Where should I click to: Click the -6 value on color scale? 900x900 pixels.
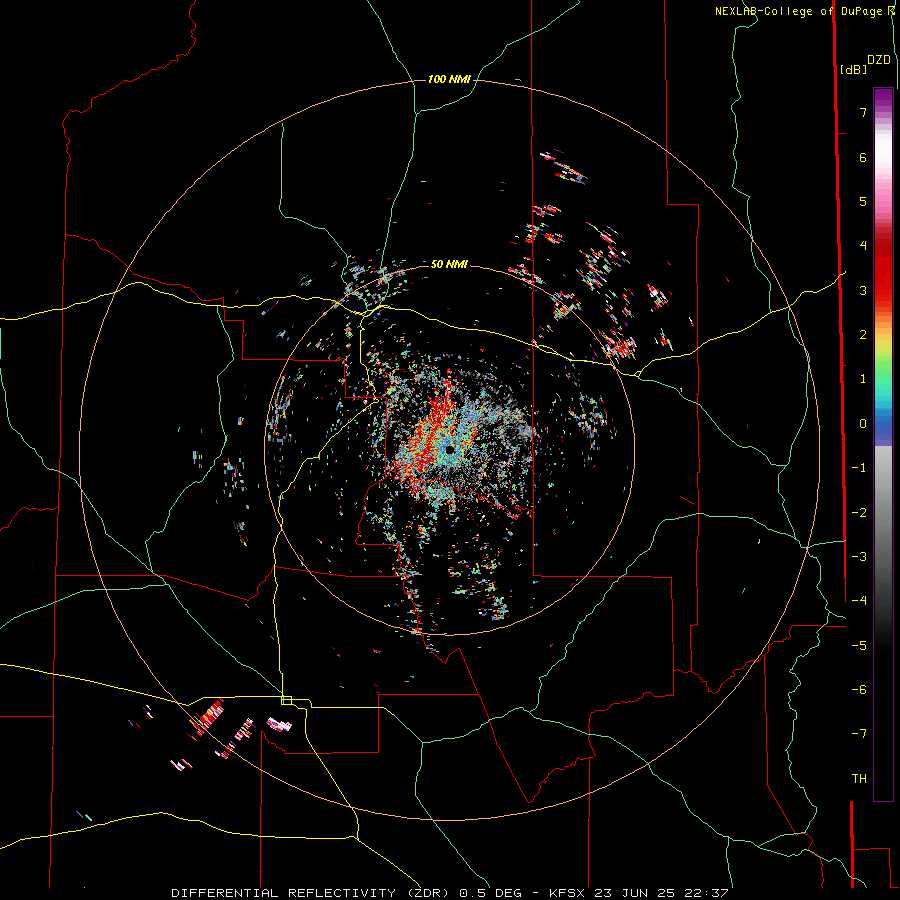point(859,690)
